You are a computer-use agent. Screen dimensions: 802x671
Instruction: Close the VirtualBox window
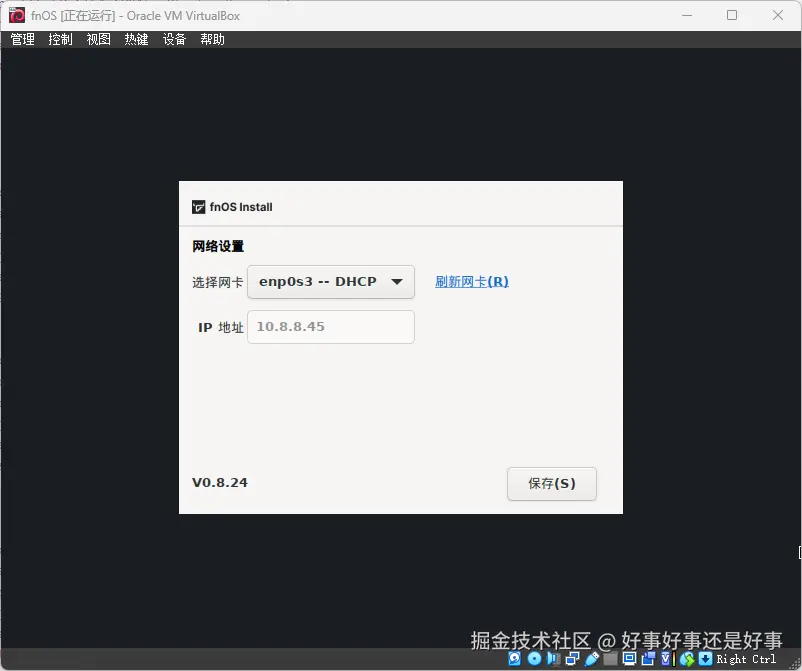(778, 15)
